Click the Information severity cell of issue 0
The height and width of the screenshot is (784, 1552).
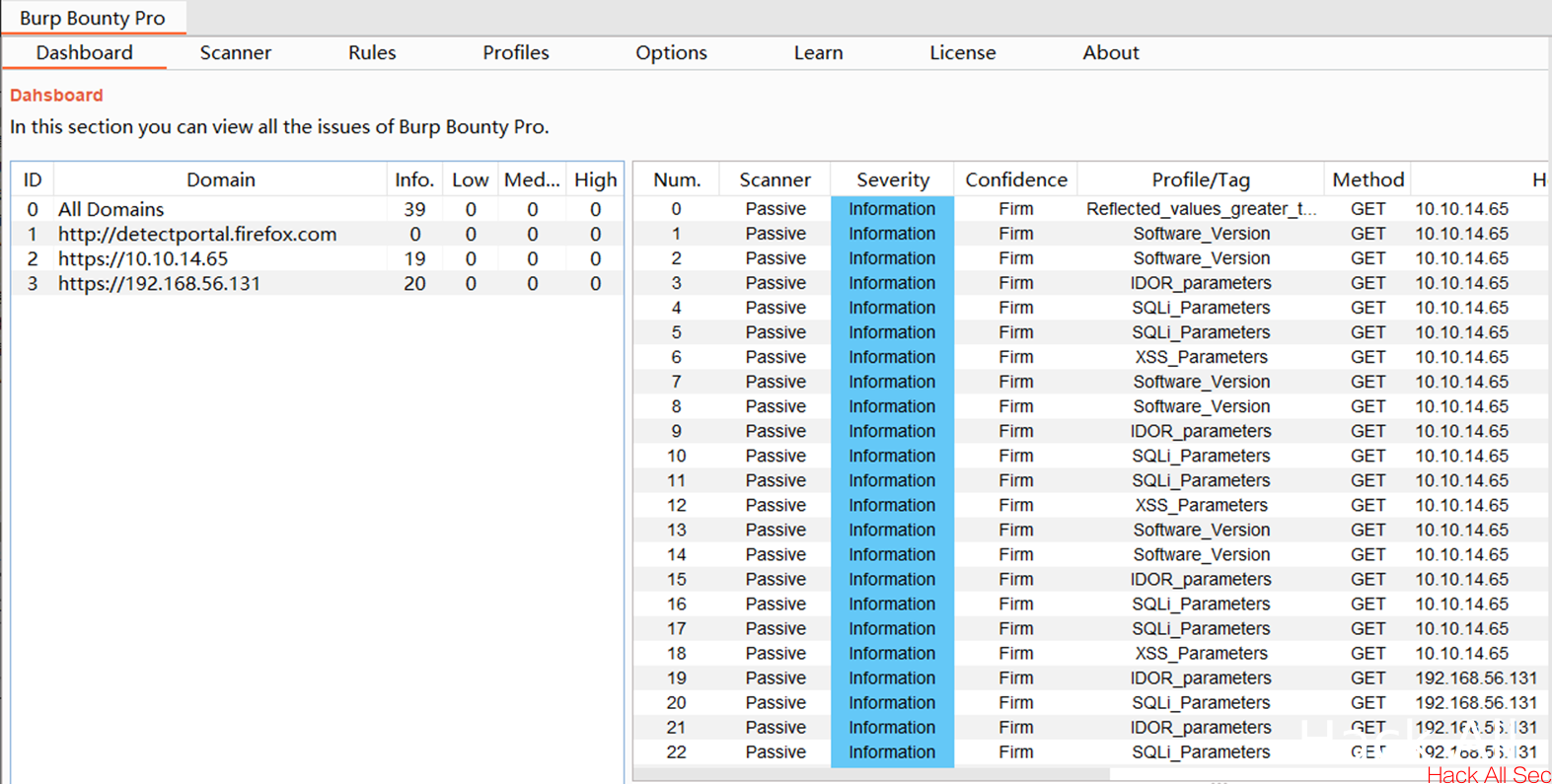click(x=892, y=209)
